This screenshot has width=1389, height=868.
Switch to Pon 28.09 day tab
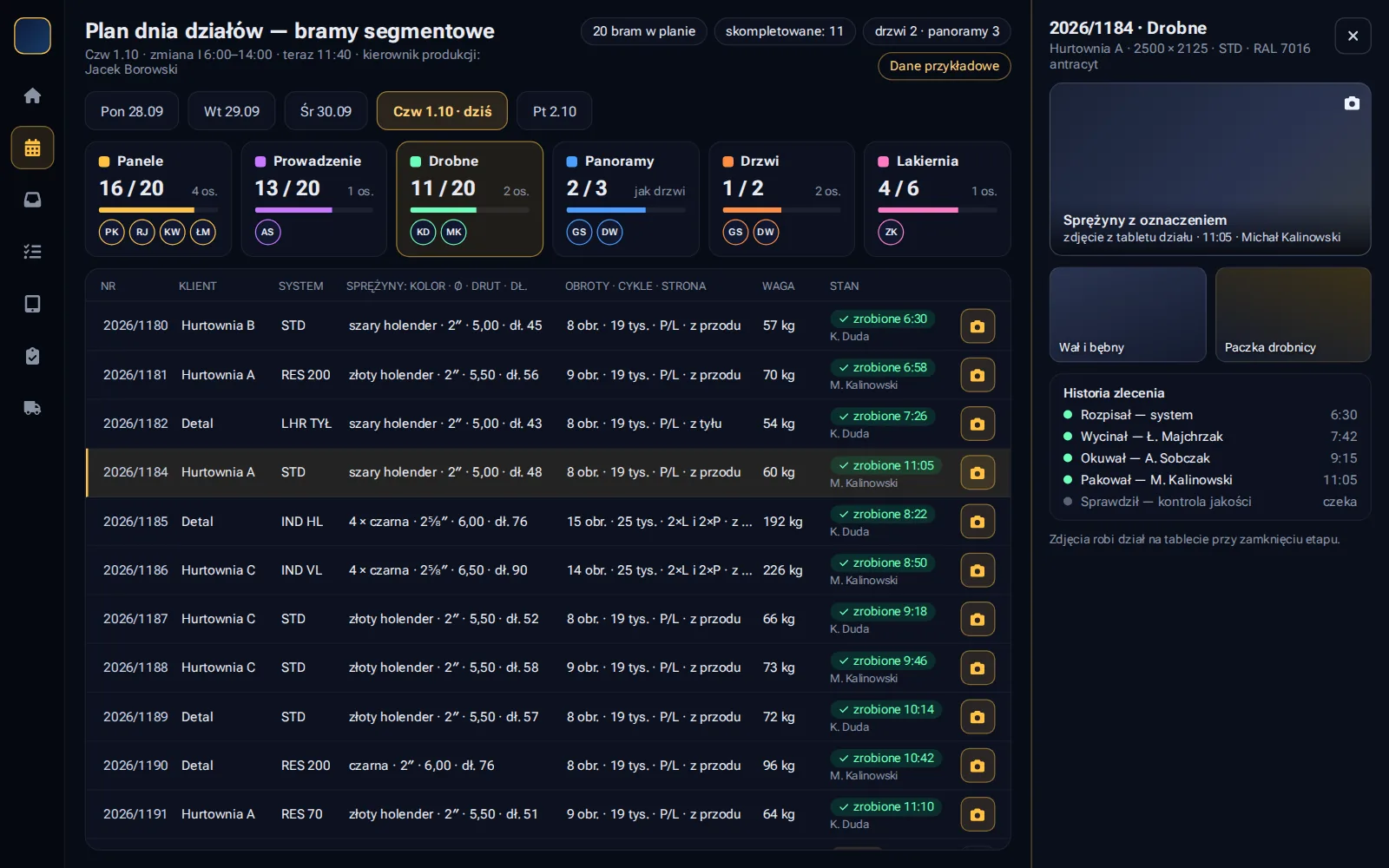point(132,111)
